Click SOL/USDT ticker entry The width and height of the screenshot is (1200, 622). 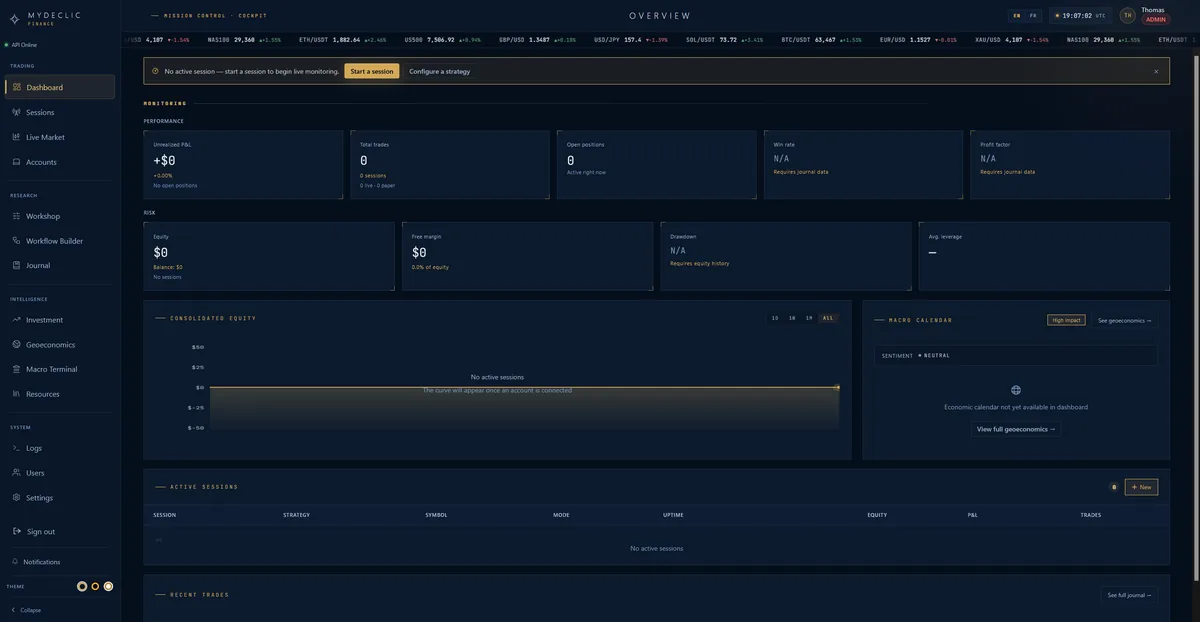(x=725, y=40)
